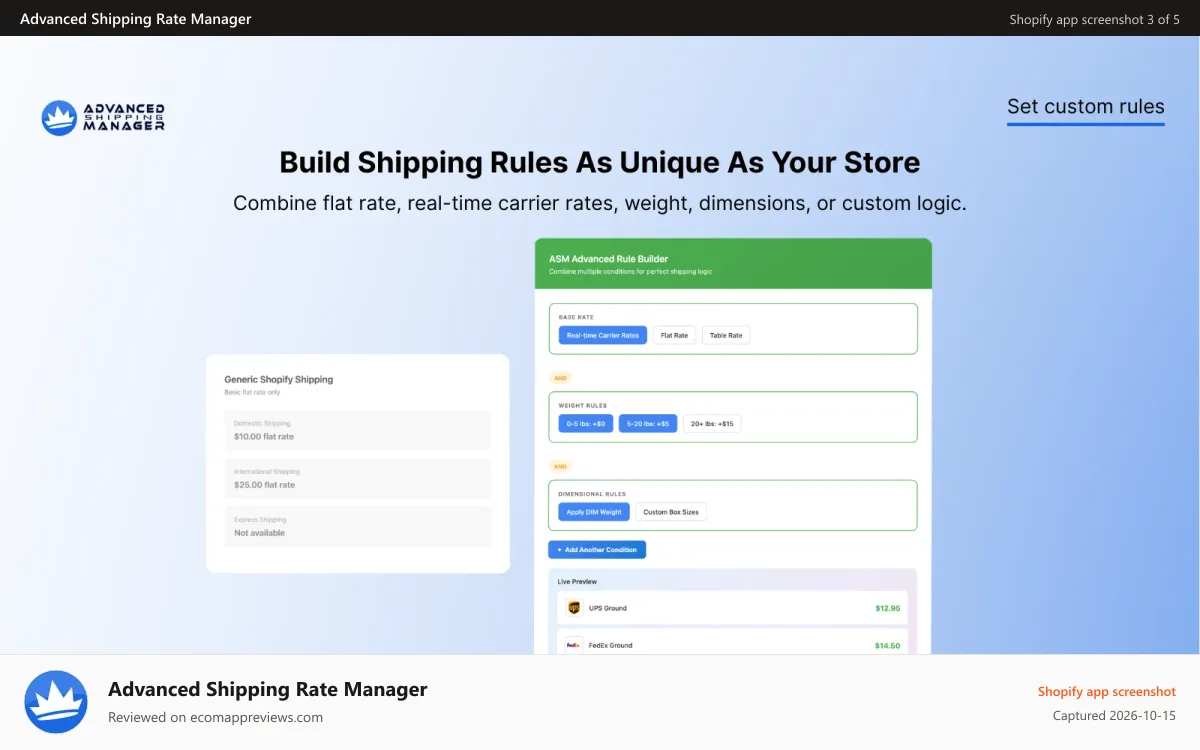This screenshot has height=750, width=1200.
Task: Click the blue crown app icon in footer
Action: 56,702
